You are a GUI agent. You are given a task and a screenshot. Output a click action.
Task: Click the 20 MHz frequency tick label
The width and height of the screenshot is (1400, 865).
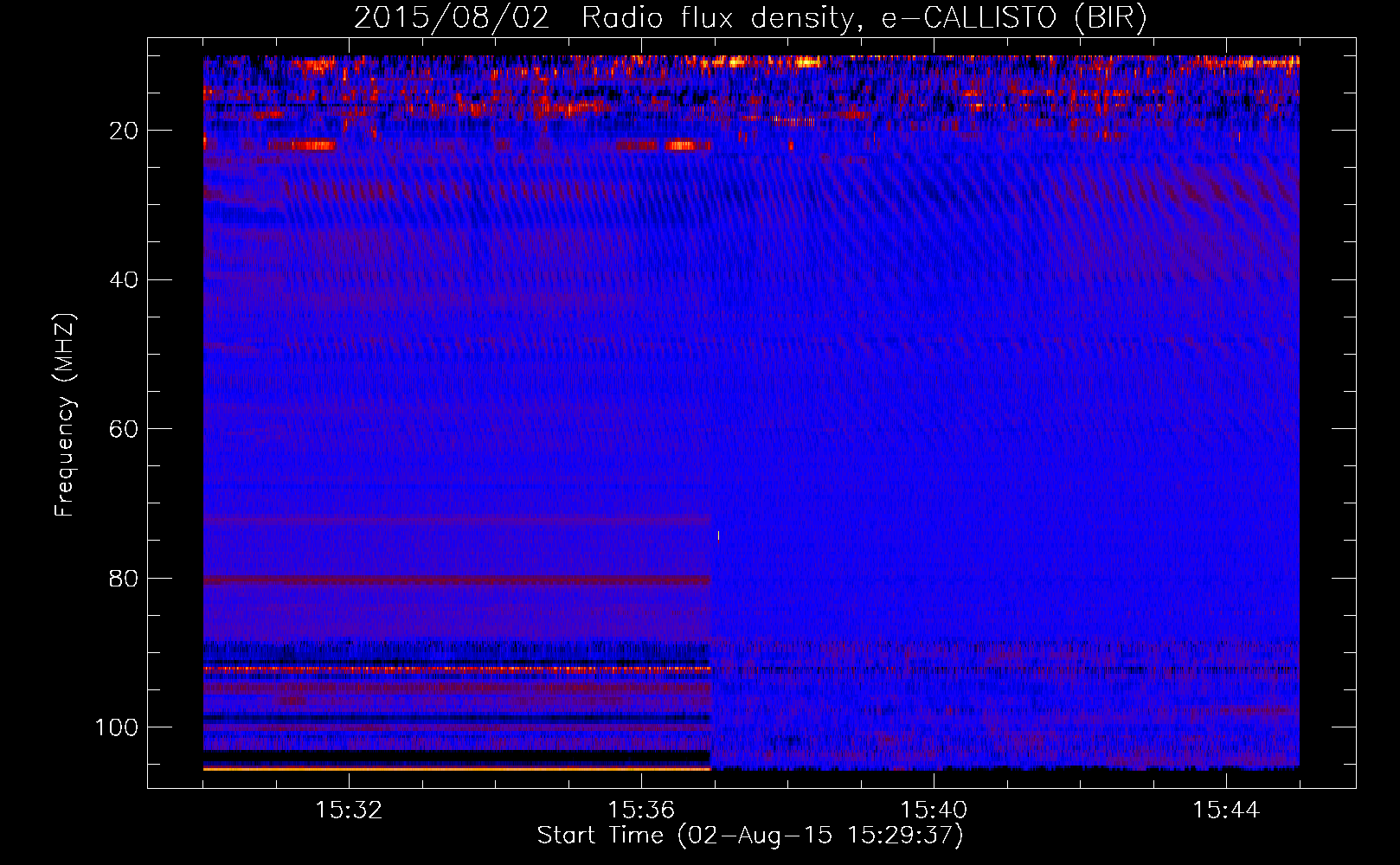[x=125, y=131]
